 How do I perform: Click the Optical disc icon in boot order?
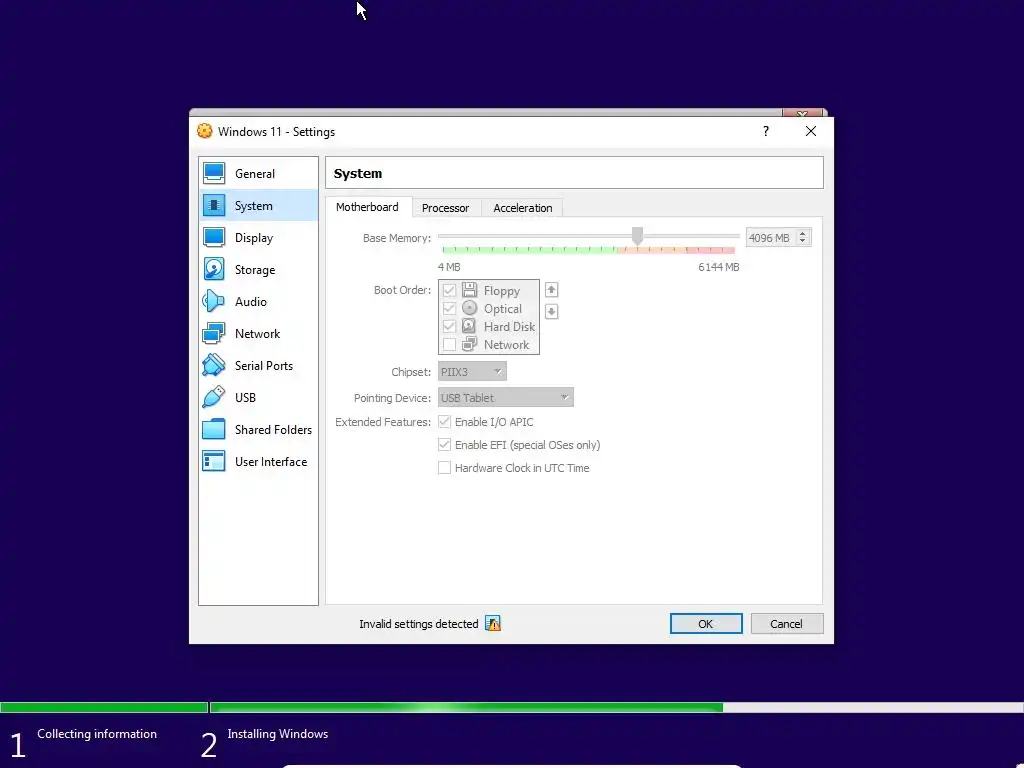pyautogui.click(x=470, y=308)
